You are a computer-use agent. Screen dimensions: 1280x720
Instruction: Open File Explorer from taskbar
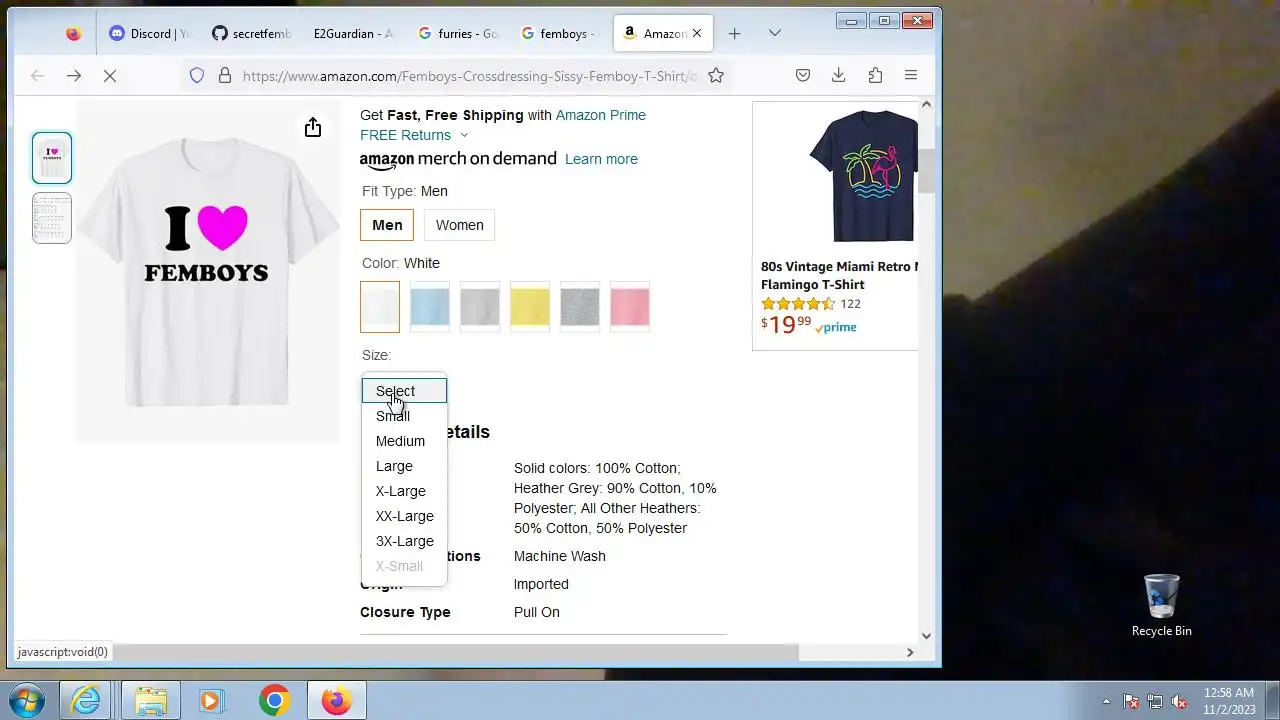[x=151, y=700]
